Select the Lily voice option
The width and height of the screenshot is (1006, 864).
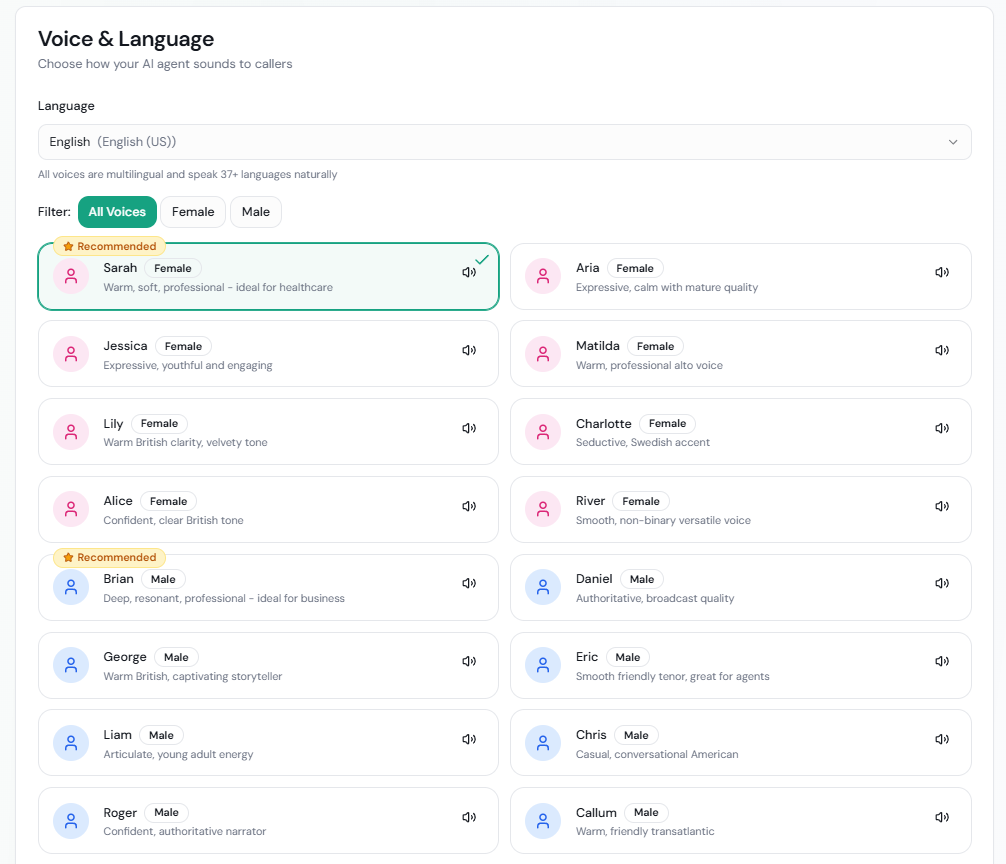click(268, 431)
